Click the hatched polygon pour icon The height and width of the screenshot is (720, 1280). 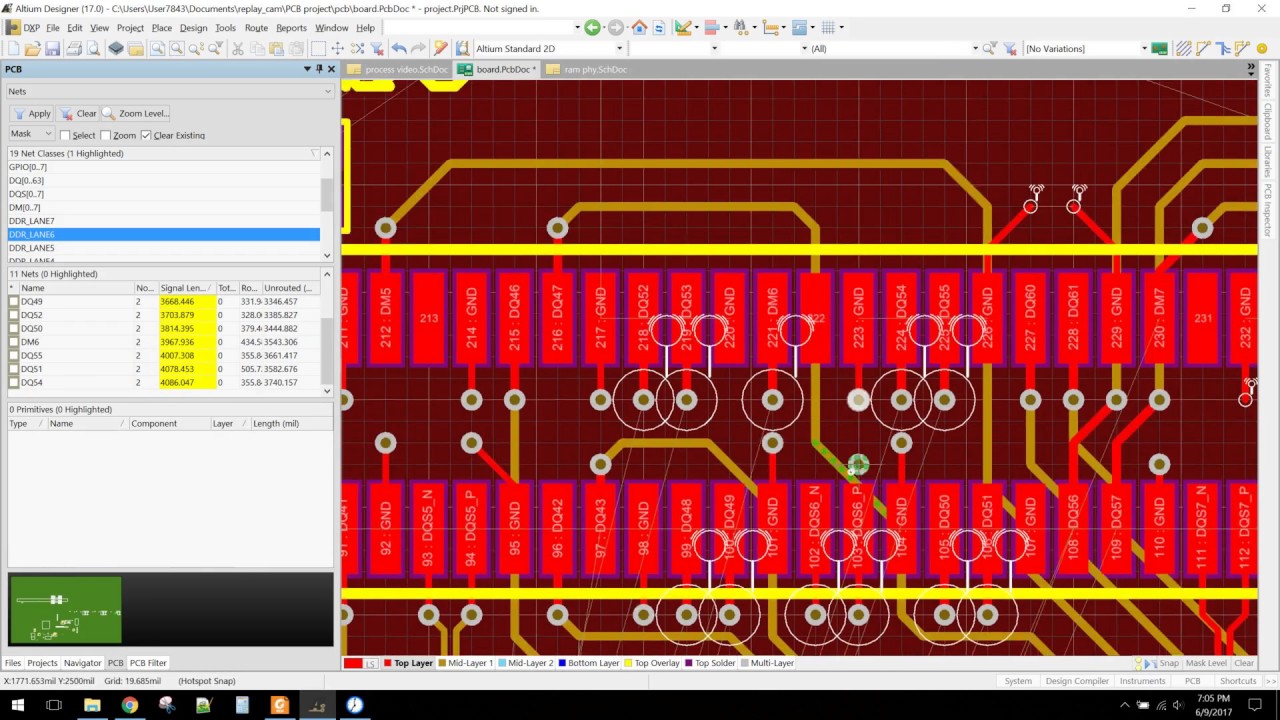[1183, 48]
